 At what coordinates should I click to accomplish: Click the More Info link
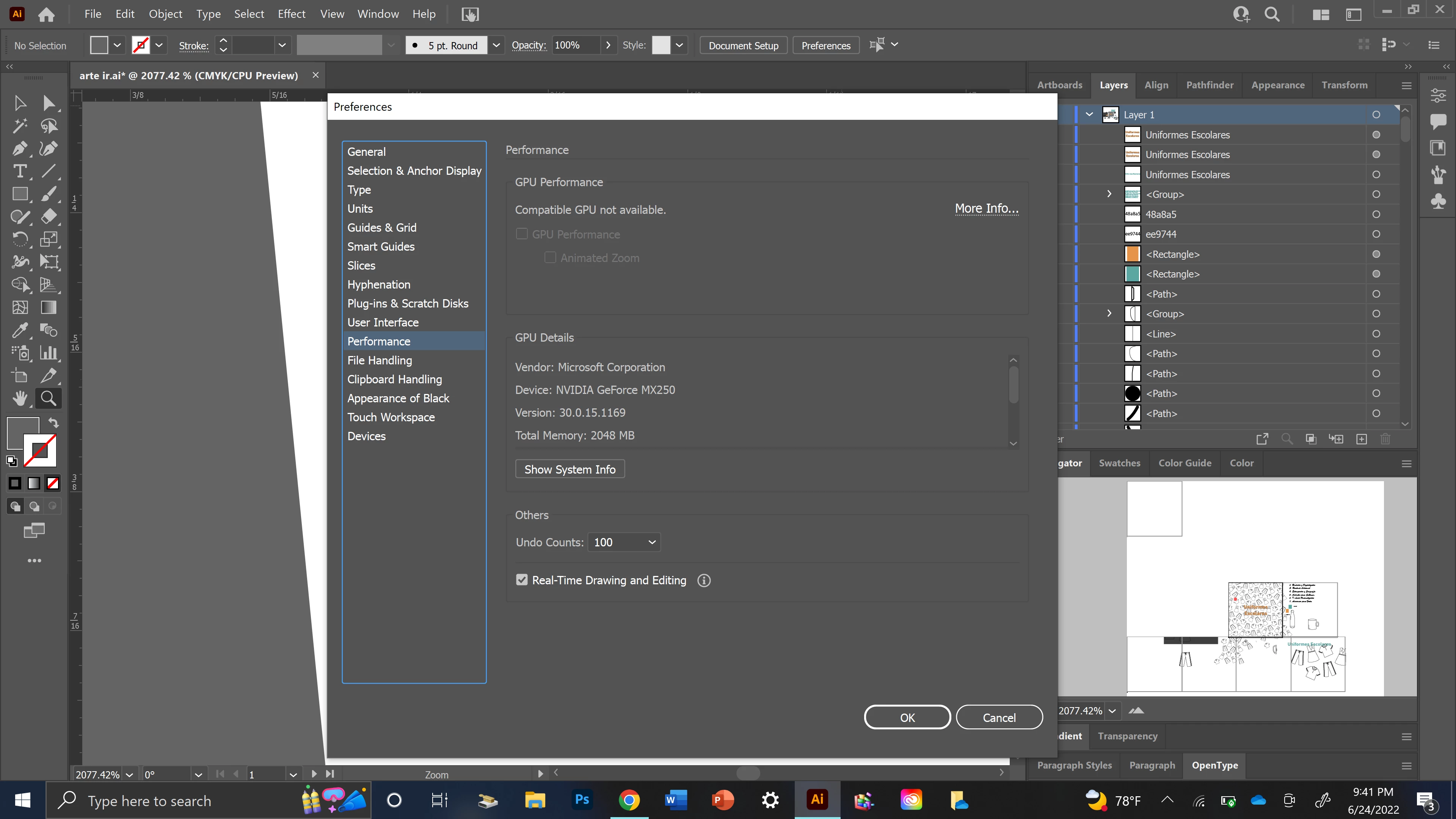986,209
